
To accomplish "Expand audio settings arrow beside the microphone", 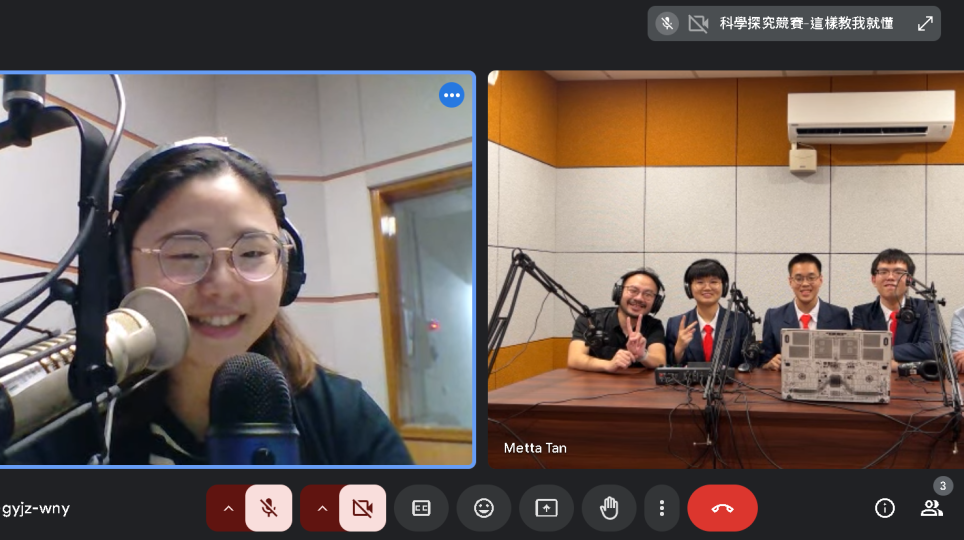I will (228, 508).
